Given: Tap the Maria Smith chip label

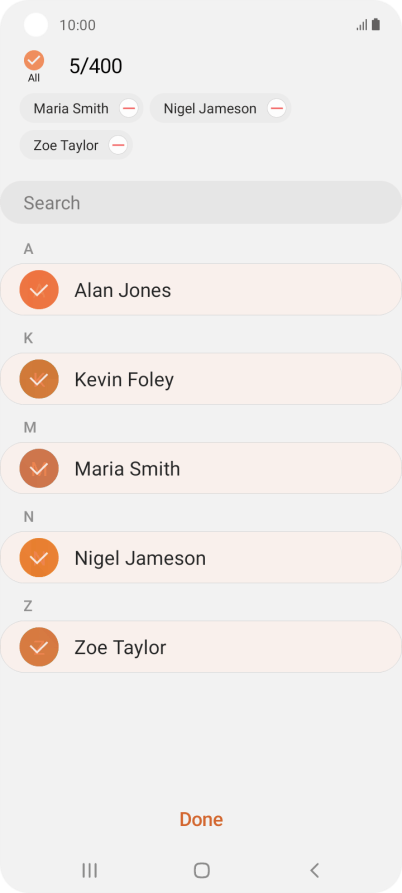Looking at the screenshot, I should [71, 108].
